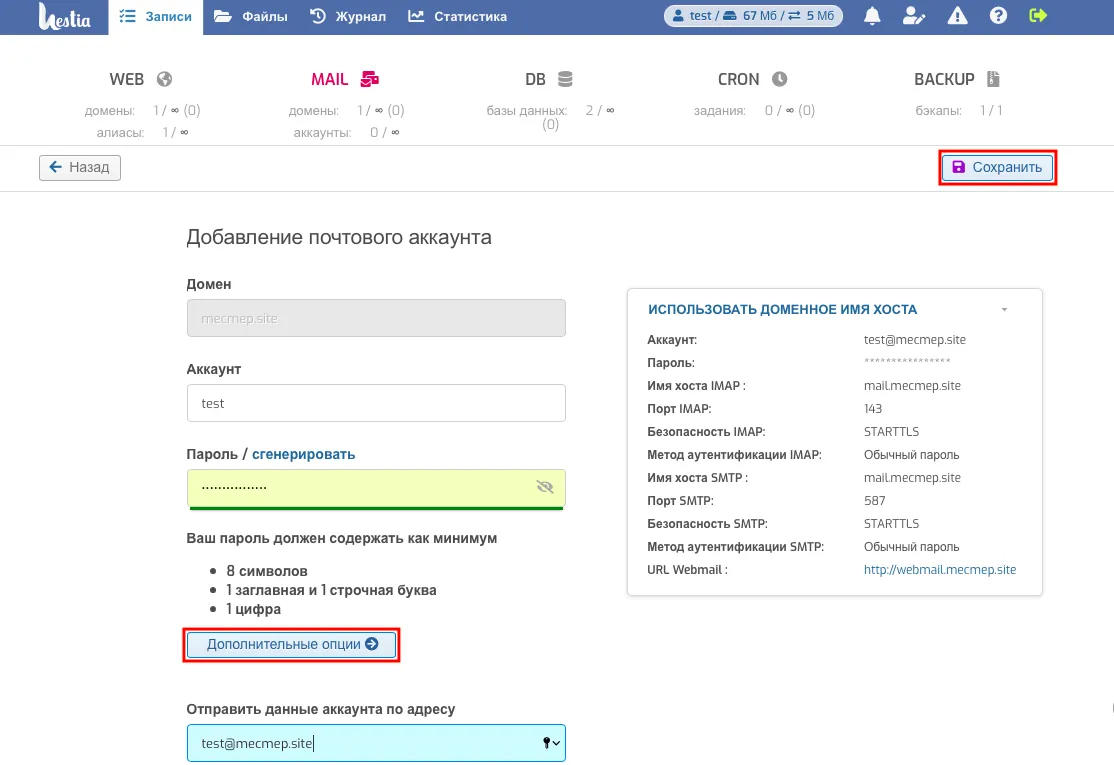Viewport: 1114px width, 765px height.
Task: Click the Hestia logo
Action: [65, 16]
